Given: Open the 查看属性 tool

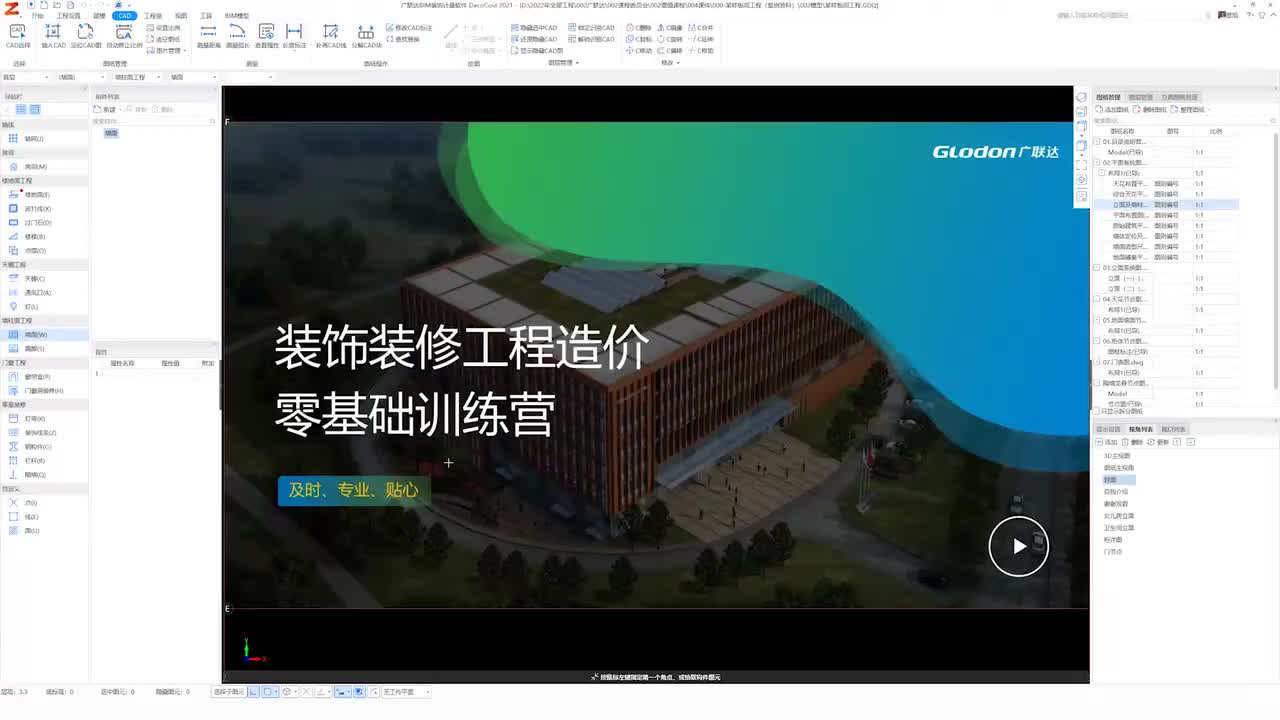Looking at the screenshot, I should click(x=266, y=37).
